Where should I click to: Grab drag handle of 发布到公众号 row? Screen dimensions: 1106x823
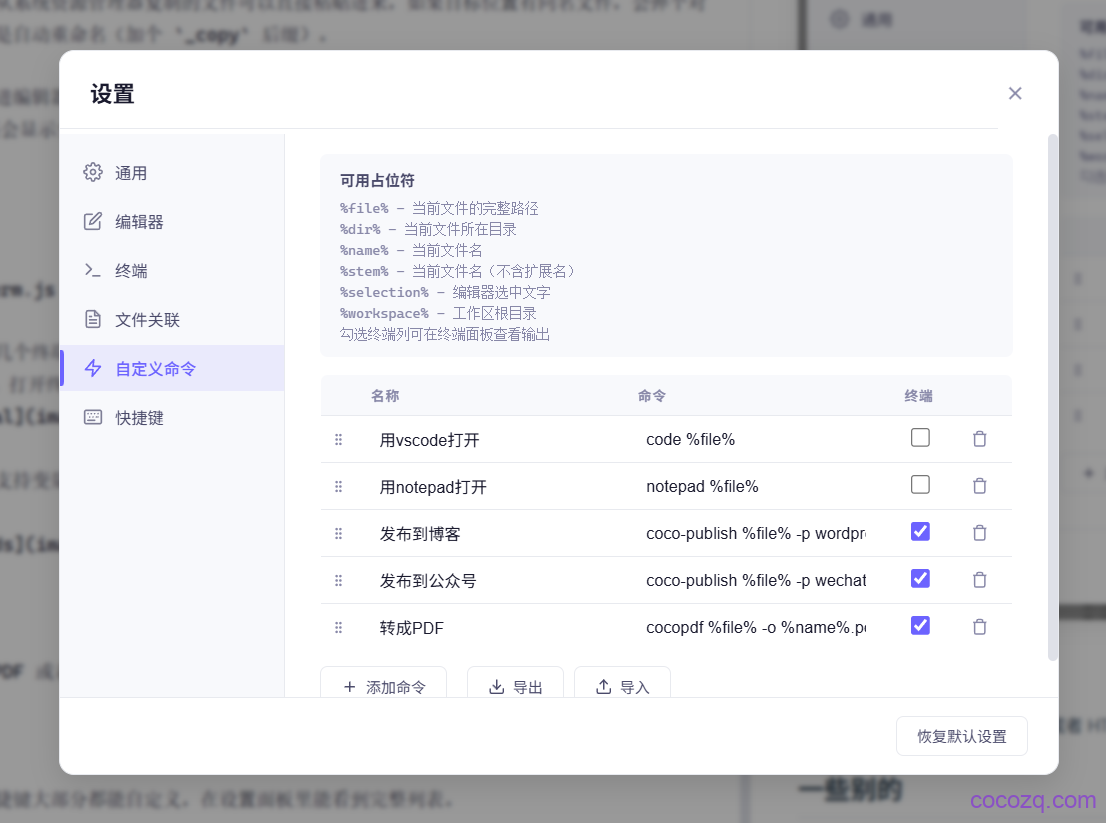[339, 580]
